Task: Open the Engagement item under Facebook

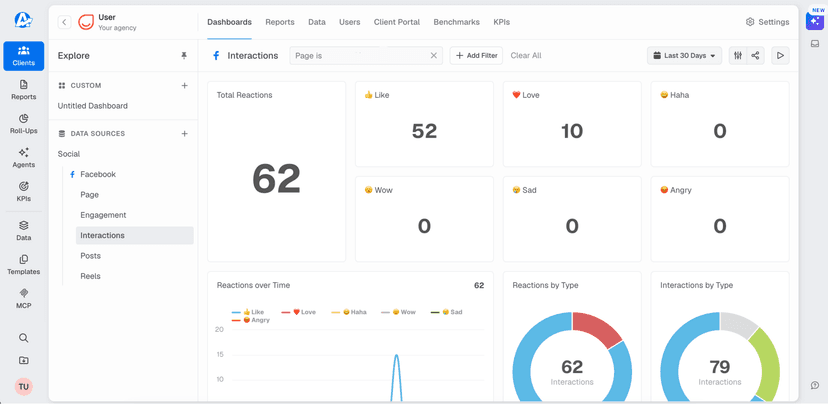Action: [x=103, y=215]
